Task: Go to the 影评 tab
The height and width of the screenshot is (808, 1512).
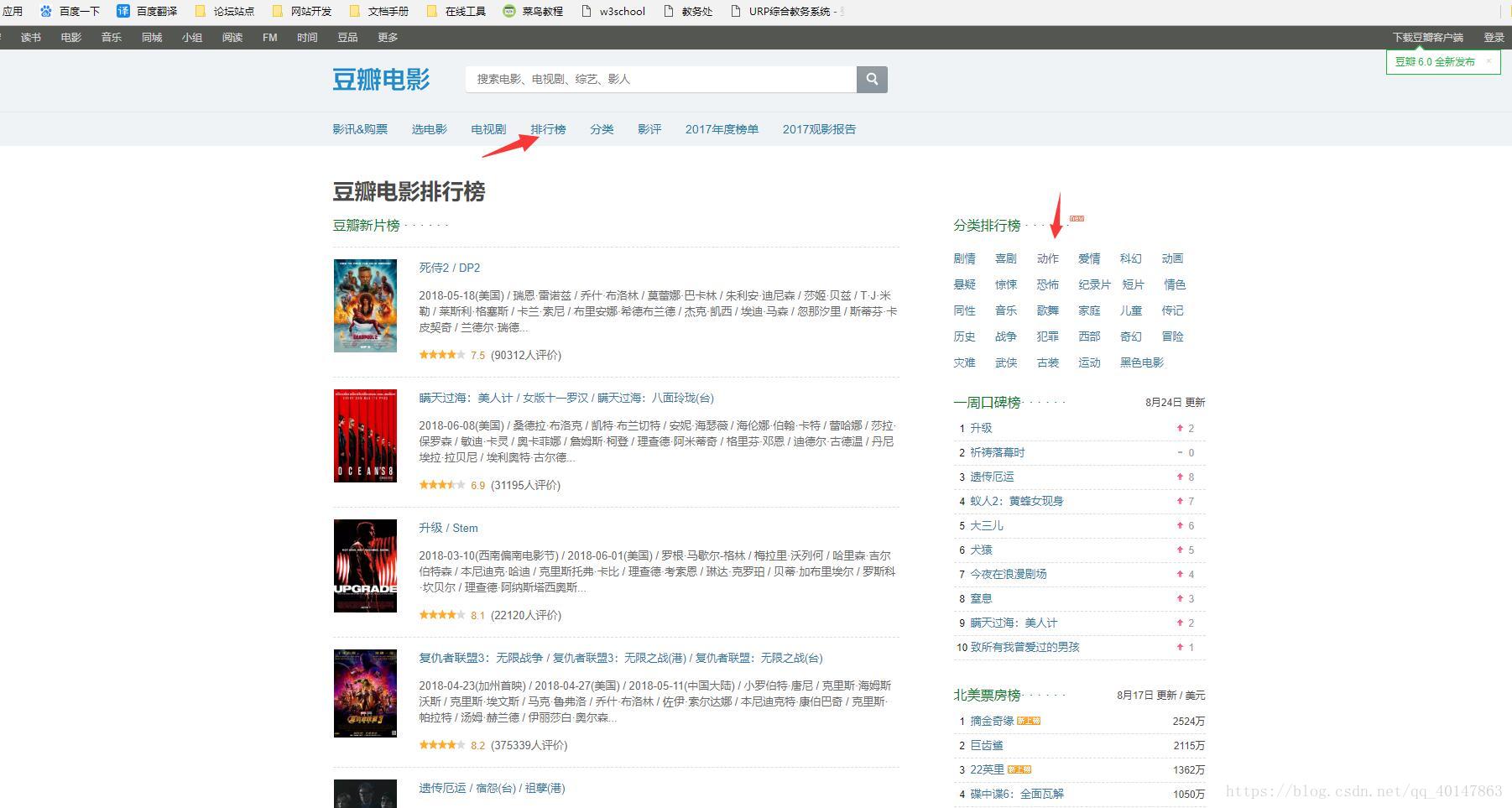Action: 649,129
